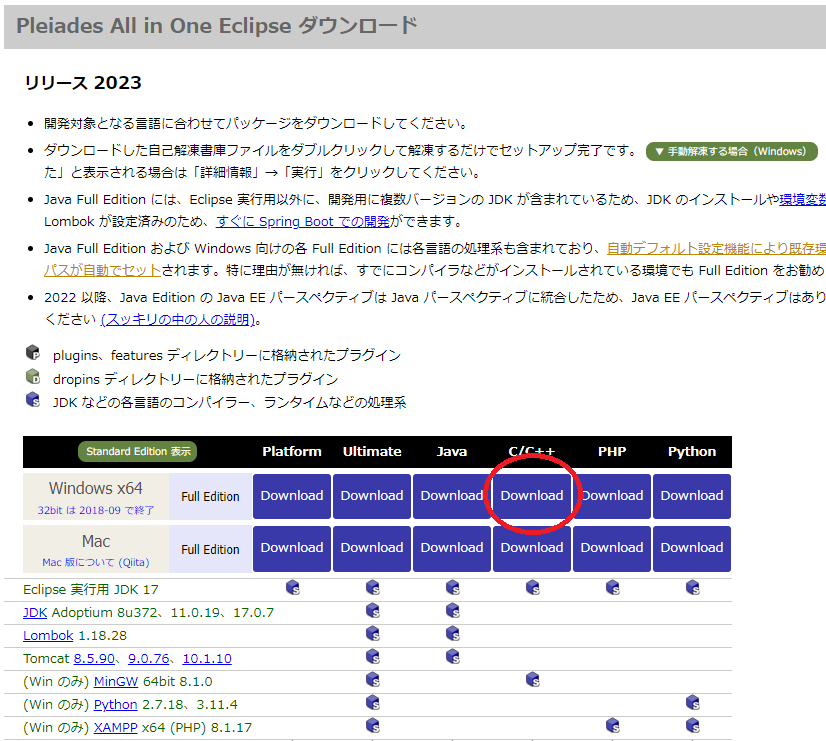Open Mac 版について (Qiita) link
826x741 pixels.
[x=96, y=562]
